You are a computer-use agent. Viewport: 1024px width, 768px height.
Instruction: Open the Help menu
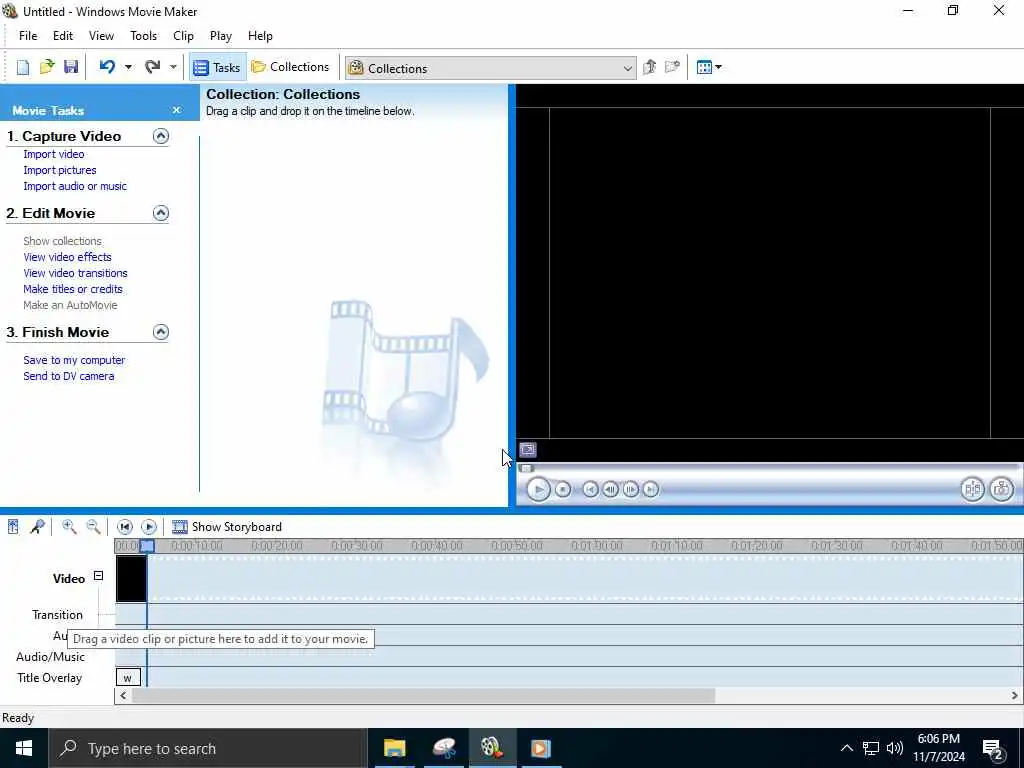pos(260,36)
